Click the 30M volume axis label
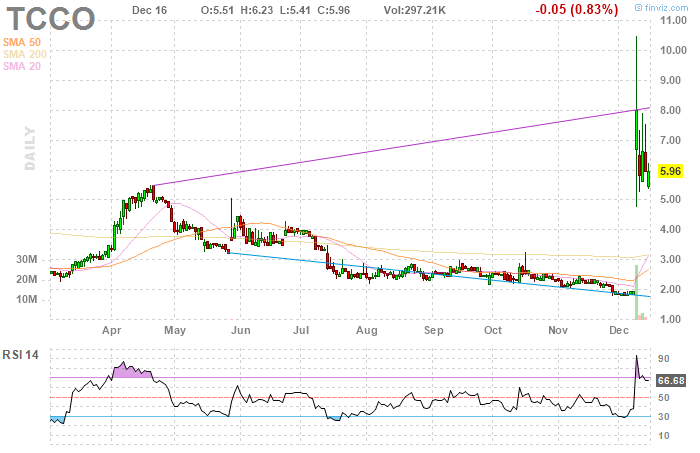Screen dimensions: 700x453 26,260
